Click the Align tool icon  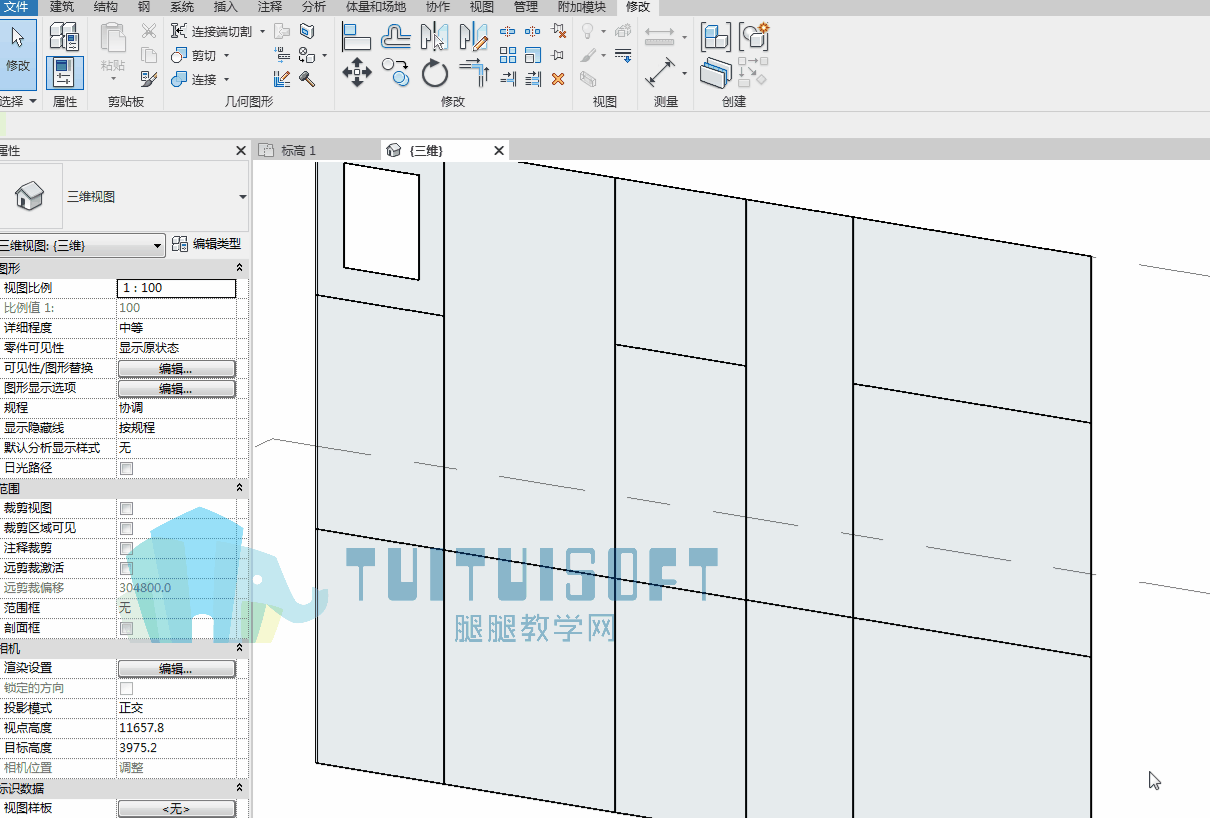click(x=356, y=38)
